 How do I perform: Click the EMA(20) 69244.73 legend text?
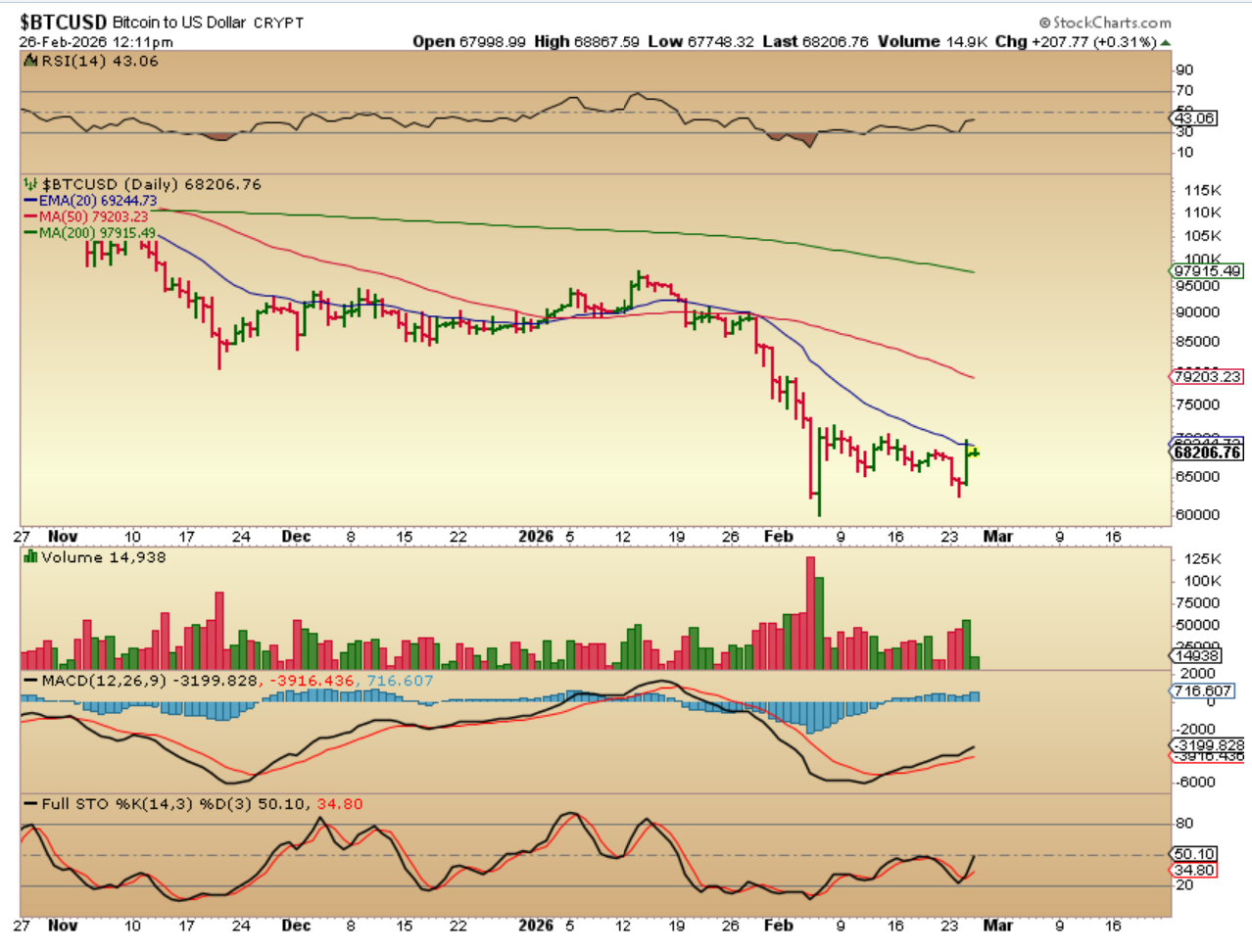98,201
